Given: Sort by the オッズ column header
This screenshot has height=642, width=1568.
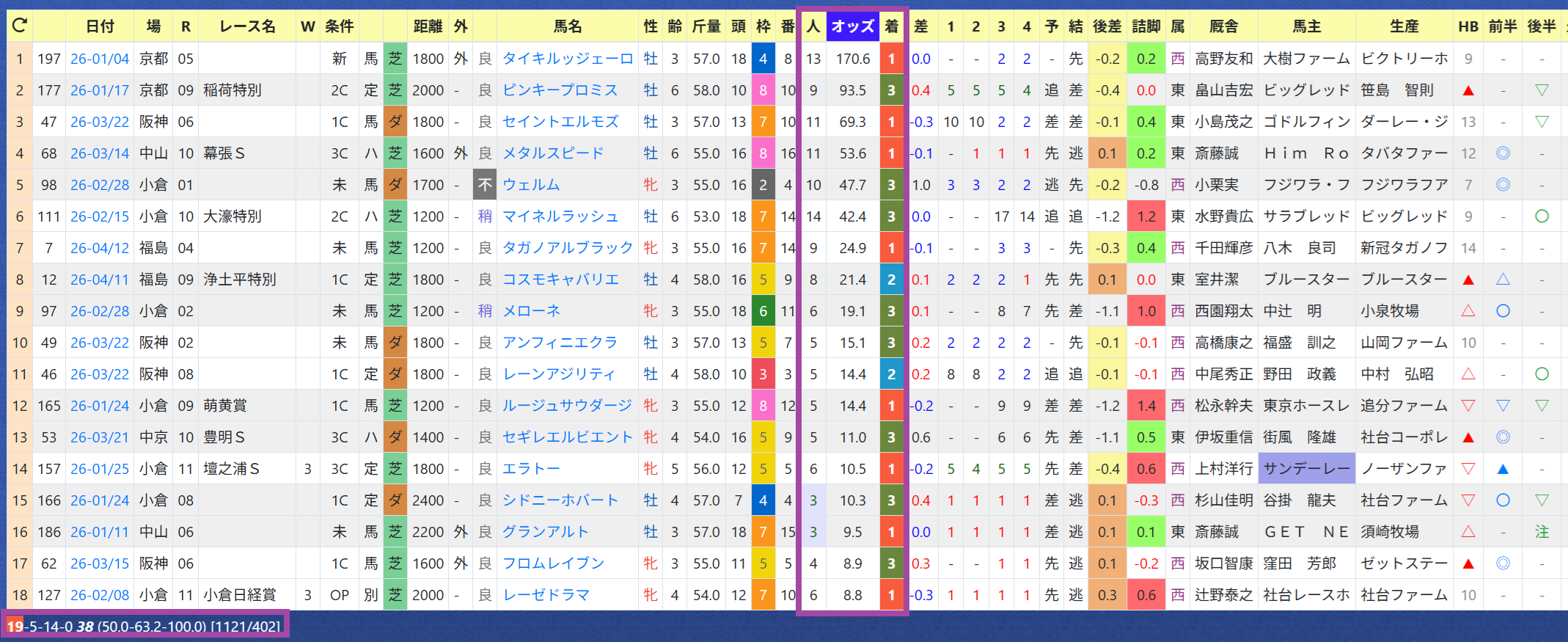Looking at the screenshot, I should [x=852, y=26].
